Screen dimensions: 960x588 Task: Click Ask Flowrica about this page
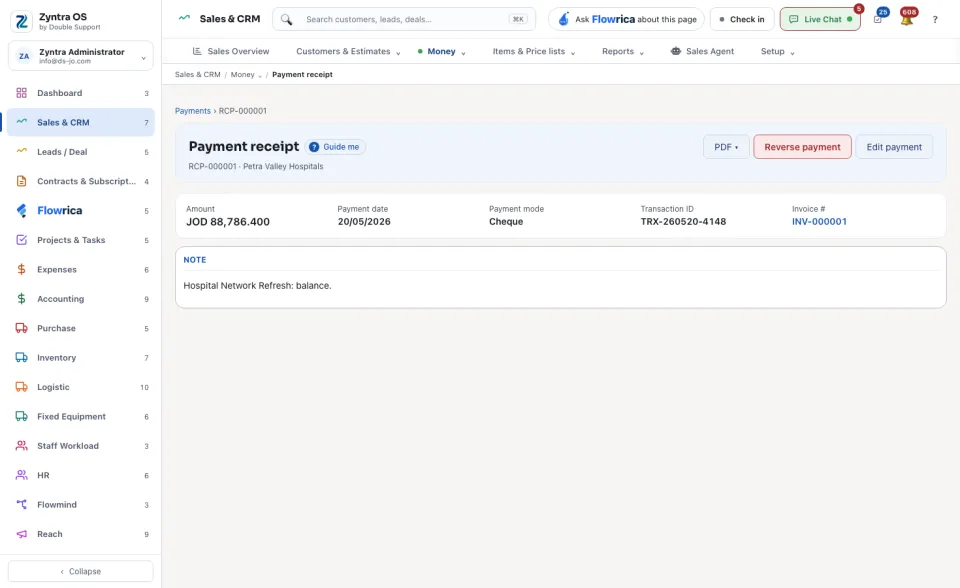[626, 19]
